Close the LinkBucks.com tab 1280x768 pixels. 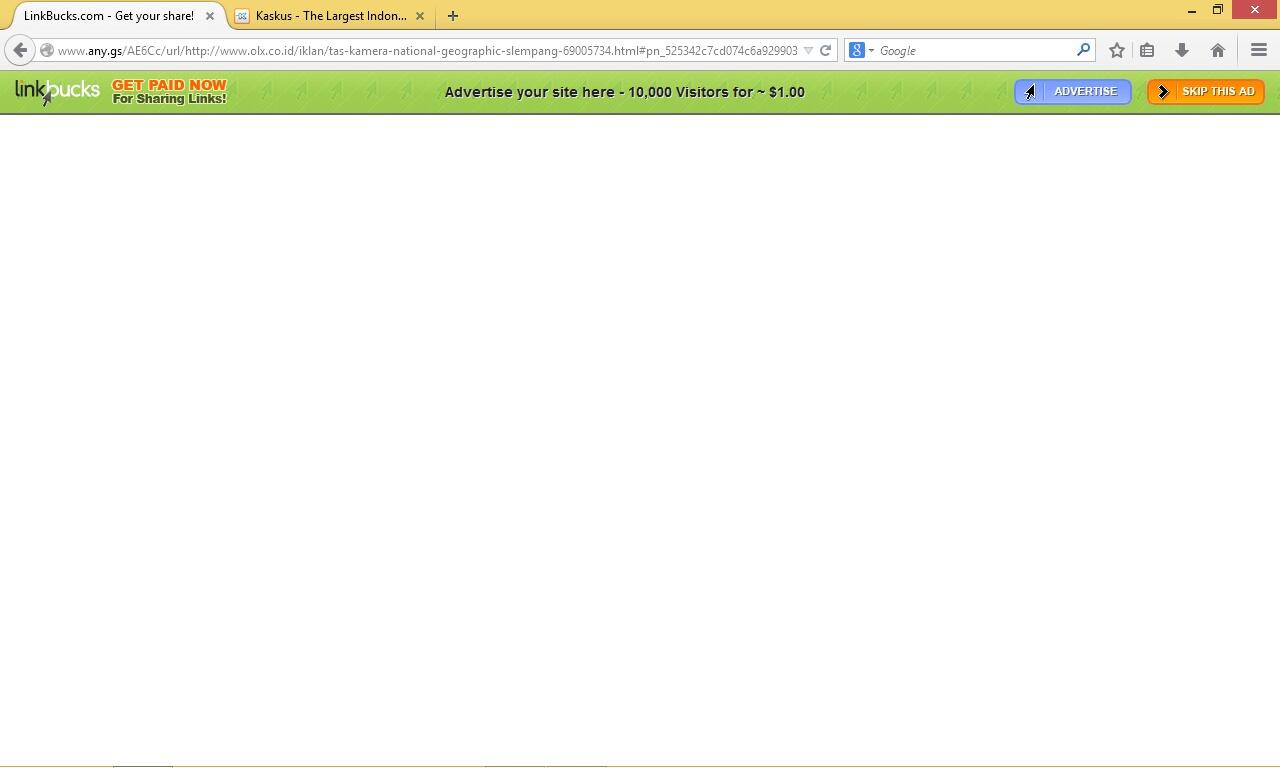click(210, 16)
